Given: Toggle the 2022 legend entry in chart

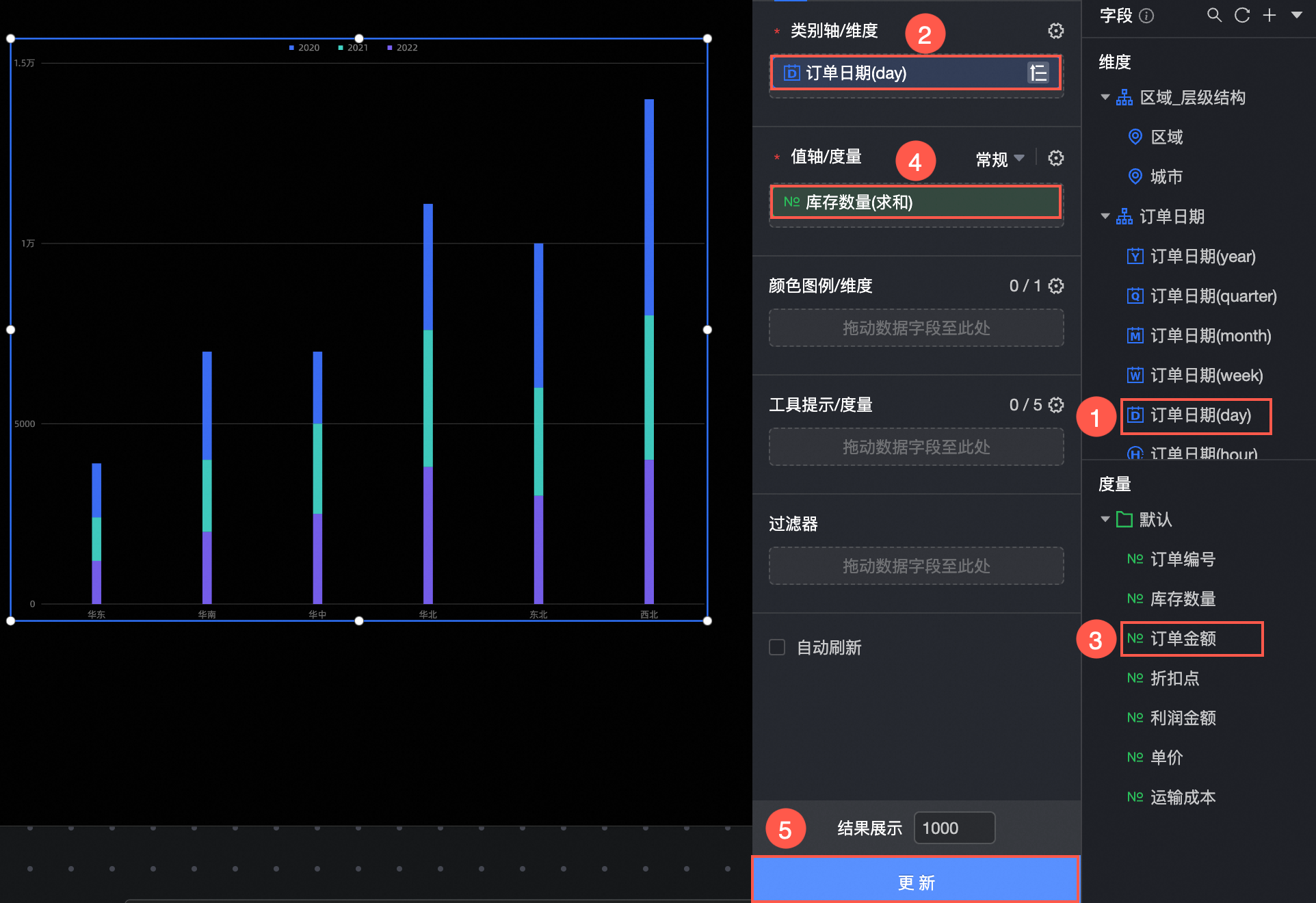Looking at the screenshot, I should (402, 47).
